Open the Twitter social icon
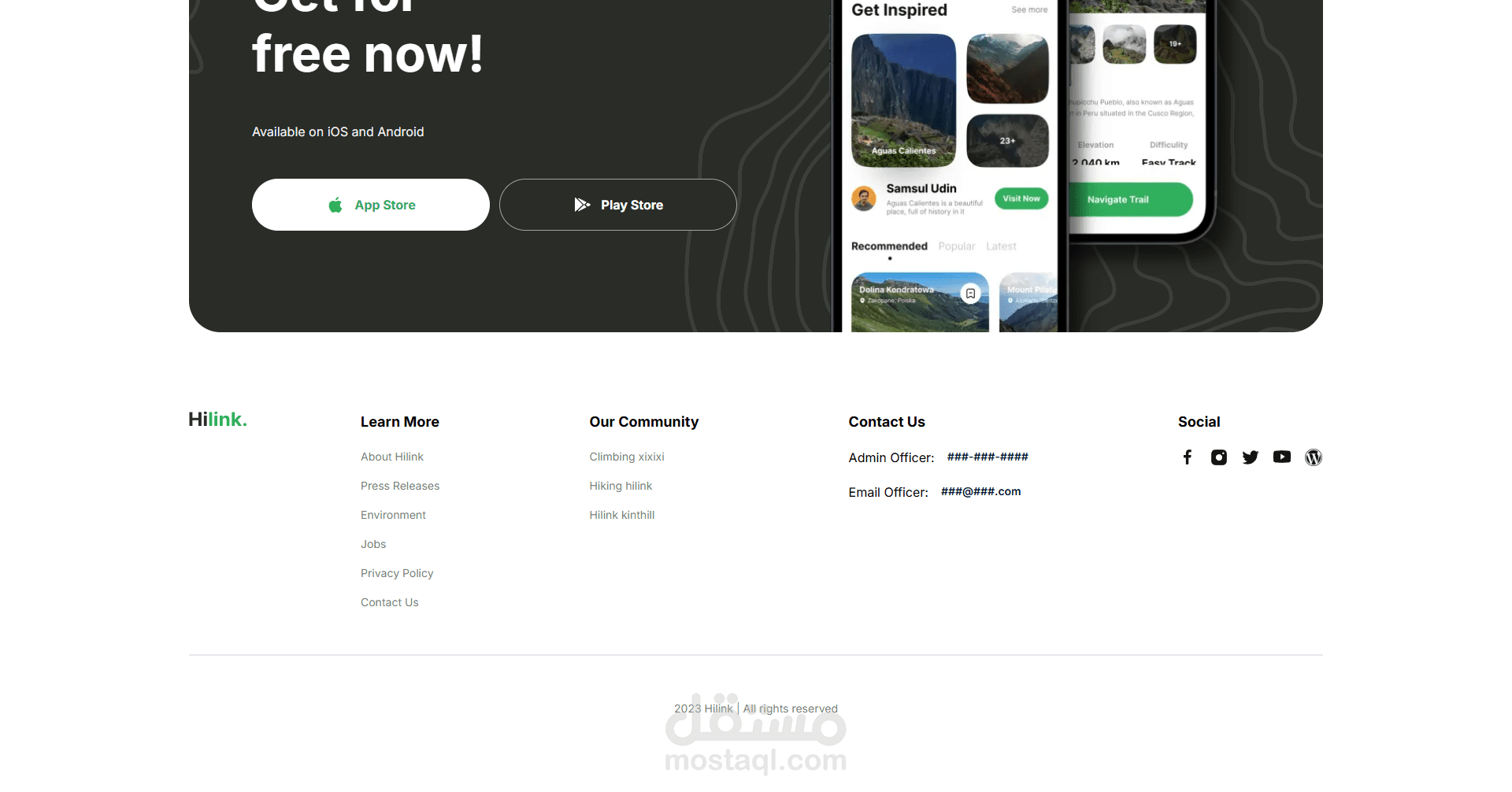The height and width of the screenshot is (792, 1512). pyautogui.click(x=1251, y=457)
